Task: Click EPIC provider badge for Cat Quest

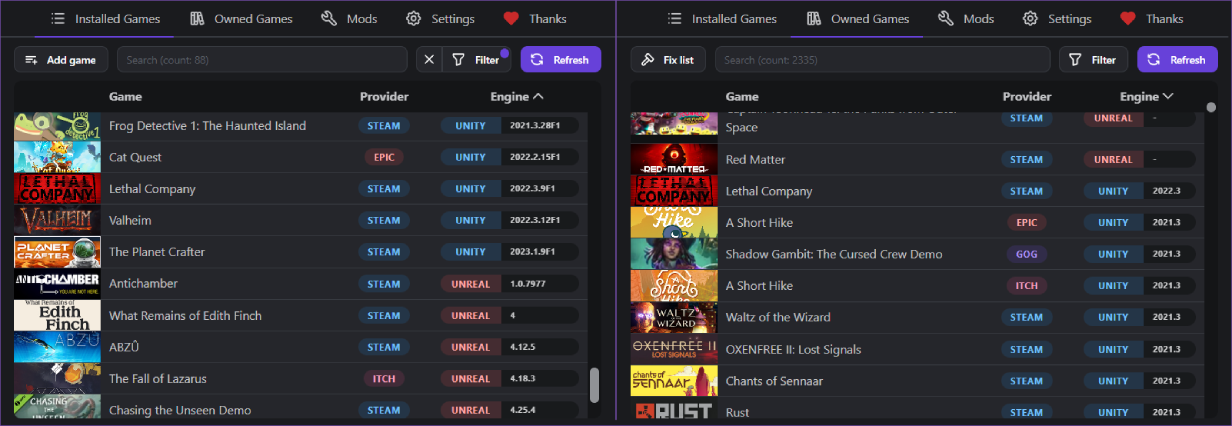Action: pos(384,157)
